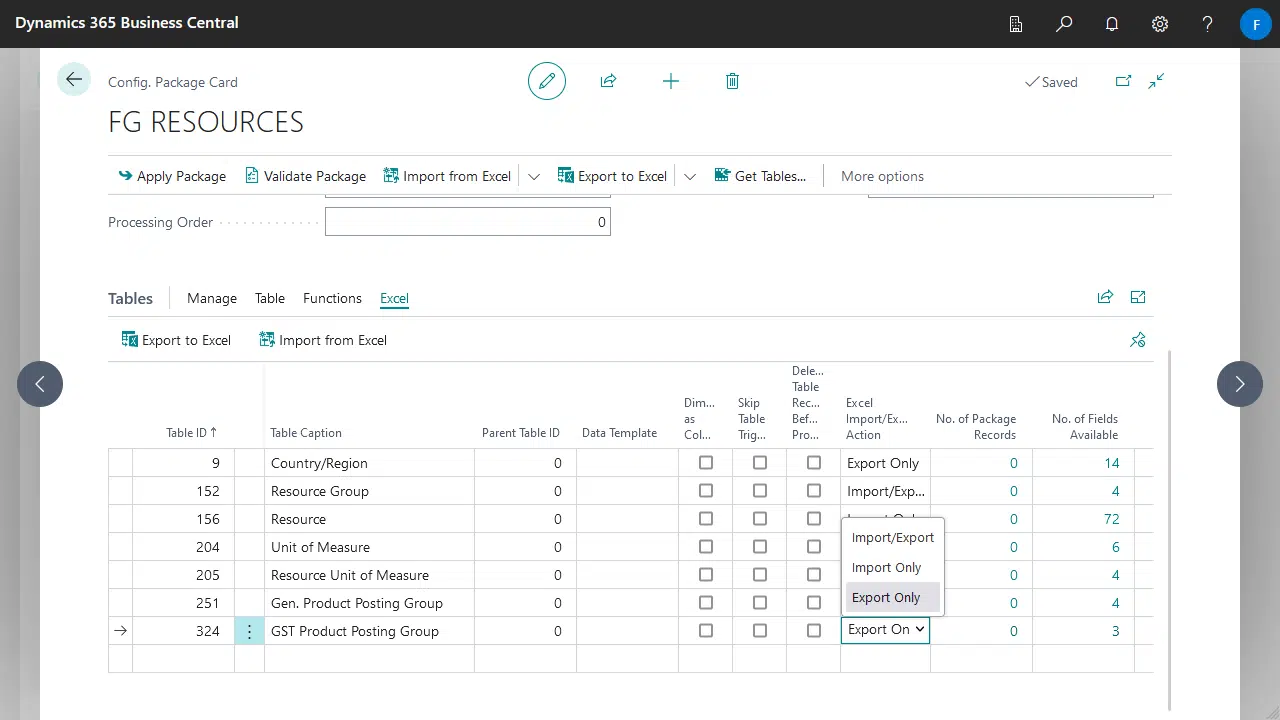The width and height of the screenshot is (1280, 720).
Task: Click the plus icon to create new
Action: pyautogui.click(x=671, y=81)
